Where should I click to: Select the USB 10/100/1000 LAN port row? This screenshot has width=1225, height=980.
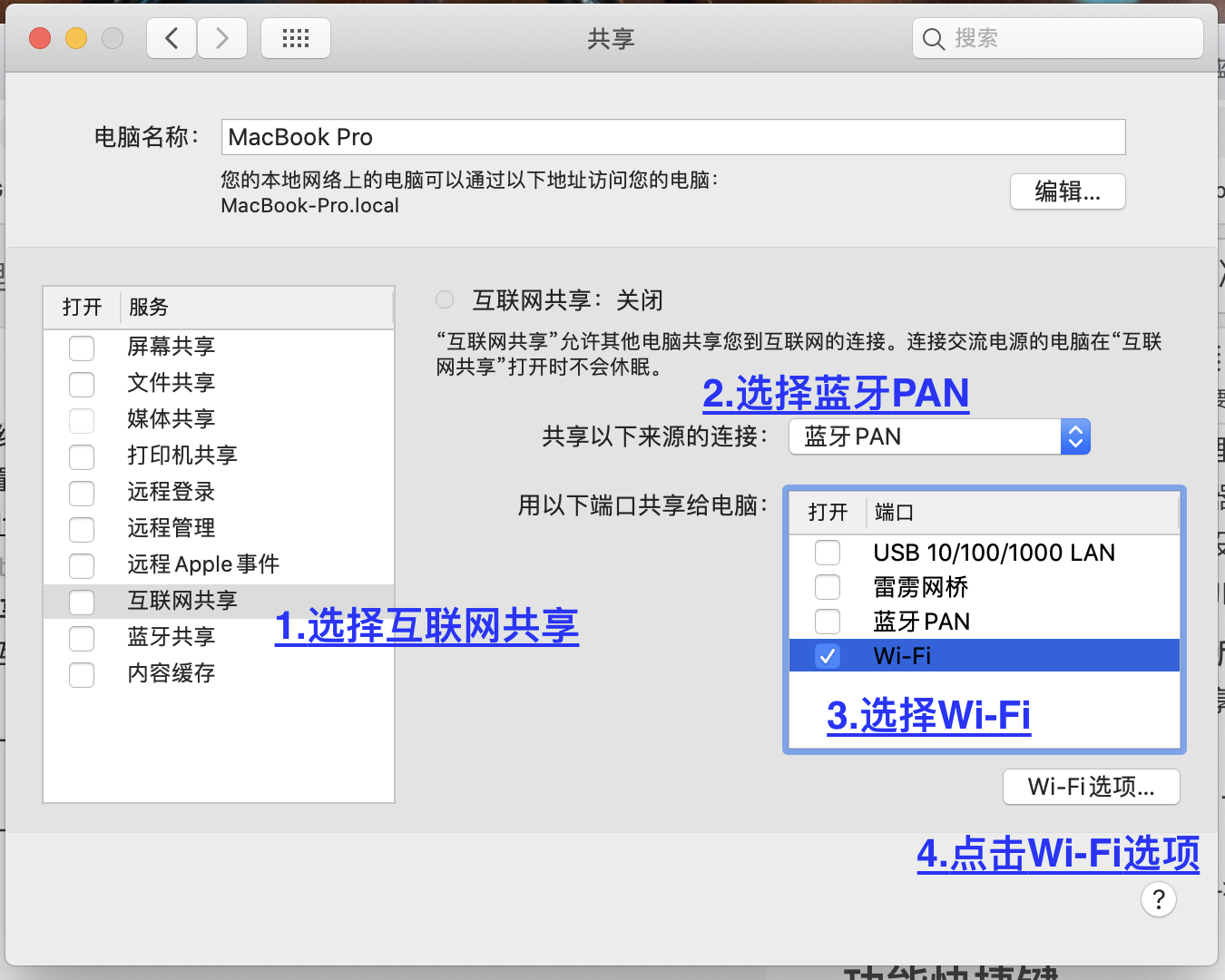point(985,553)
